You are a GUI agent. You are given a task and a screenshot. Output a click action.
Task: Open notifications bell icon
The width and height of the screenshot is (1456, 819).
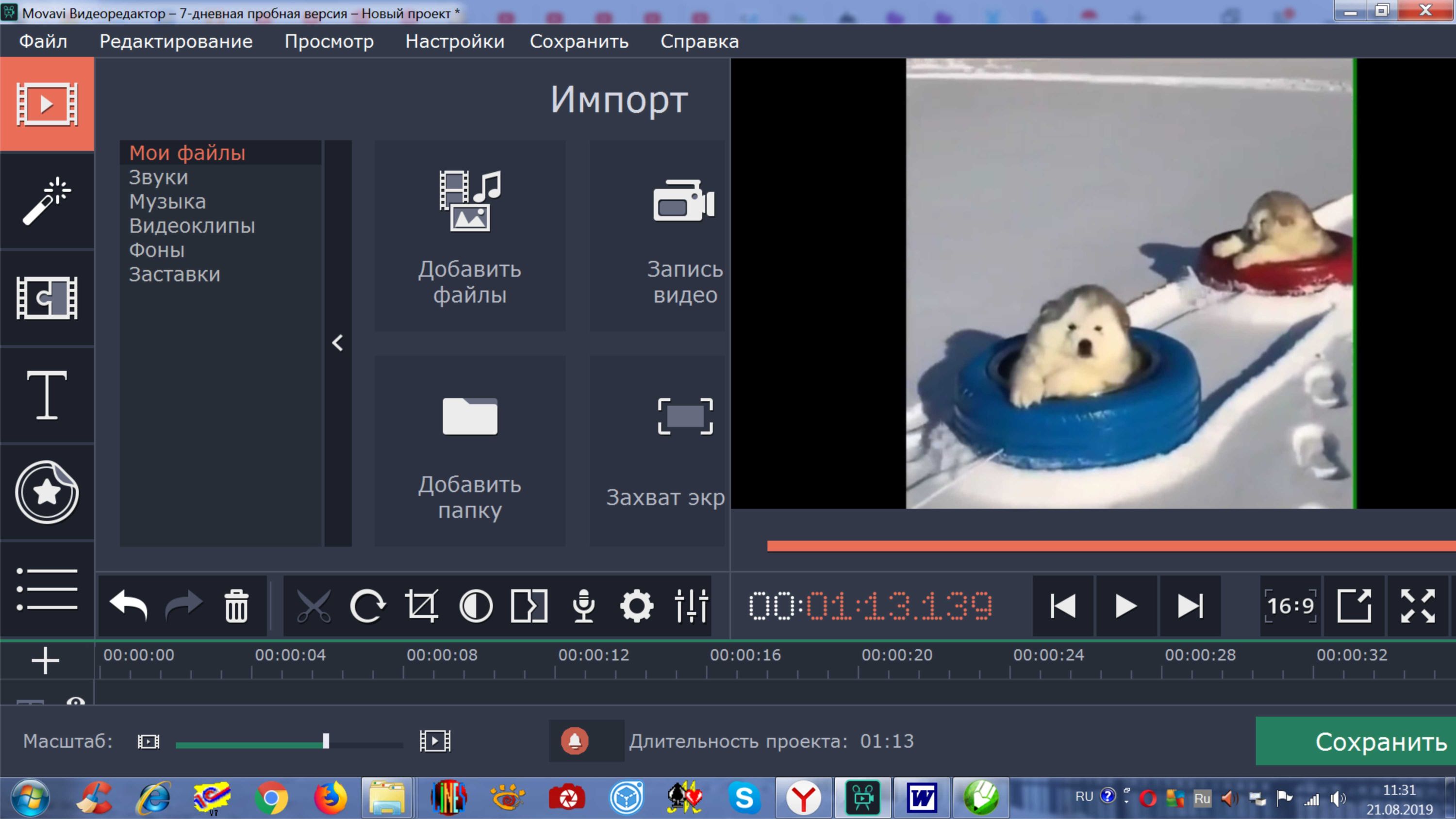[574, 740]
